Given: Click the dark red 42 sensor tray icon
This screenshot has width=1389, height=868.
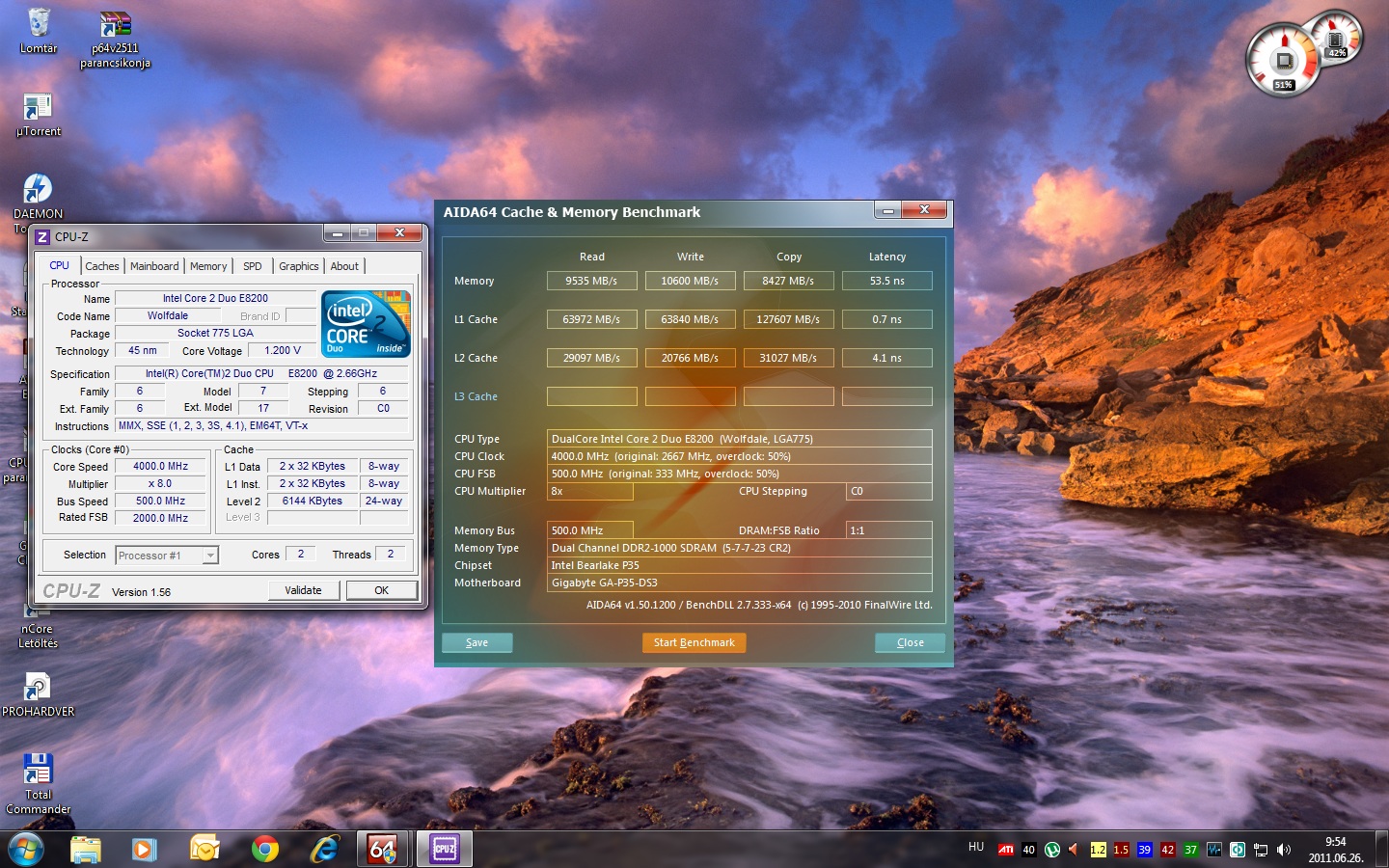Looking at the screenshot, I should 1167,850.
